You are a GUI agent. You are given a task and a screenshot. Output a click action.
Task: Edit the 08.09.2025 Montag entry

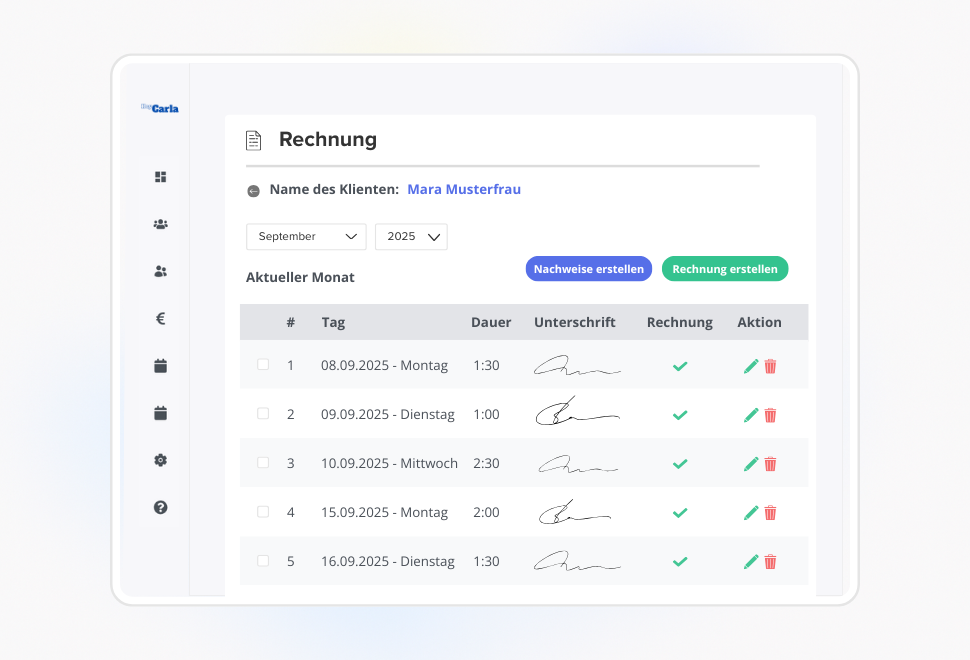751,366
